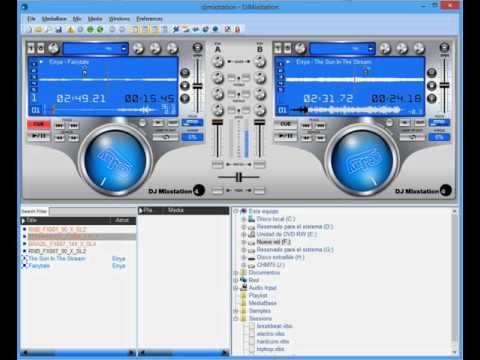Click channel B volume fader handle

coord(259,122)
